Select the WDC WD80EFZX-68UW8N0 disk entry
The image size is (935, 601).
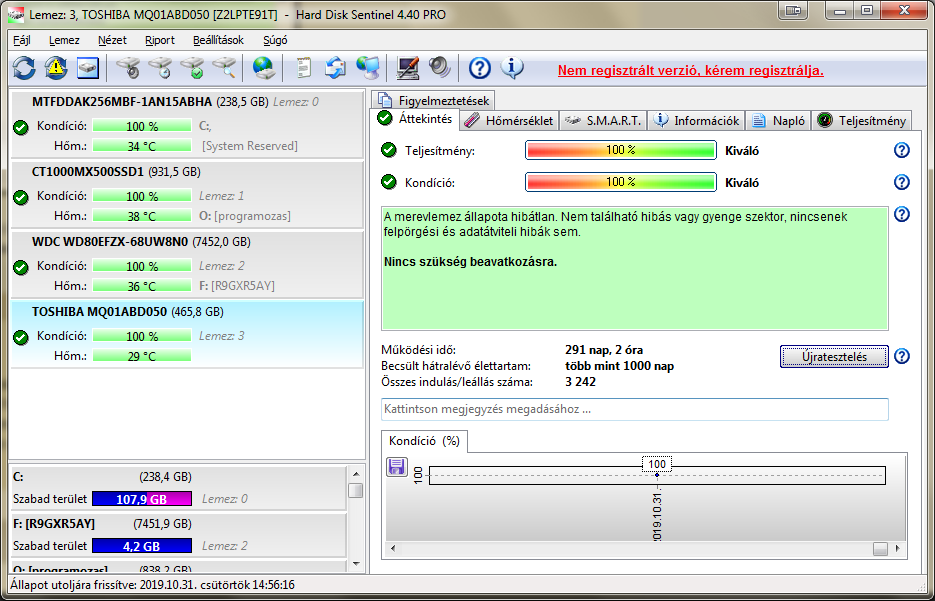[x=187, y=265]
